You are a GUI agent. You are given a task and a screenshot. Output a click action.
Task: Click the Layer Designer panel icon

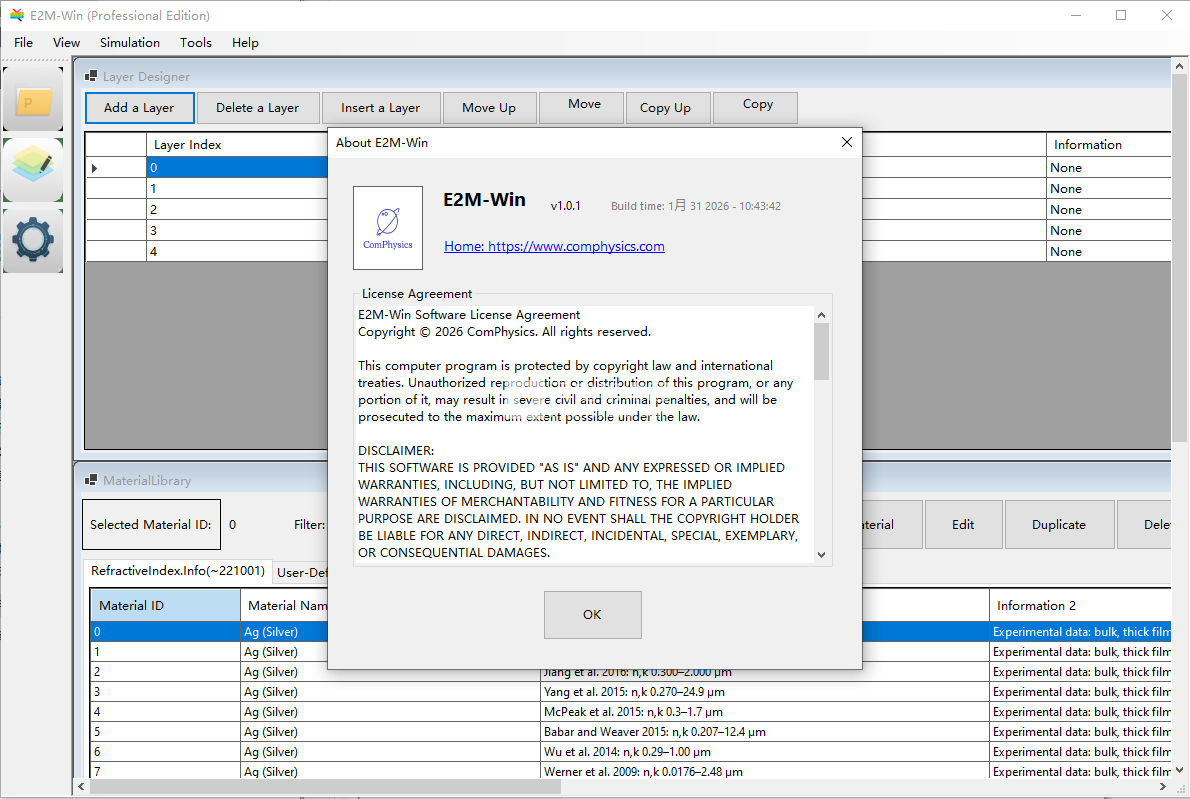pos(91,76)
